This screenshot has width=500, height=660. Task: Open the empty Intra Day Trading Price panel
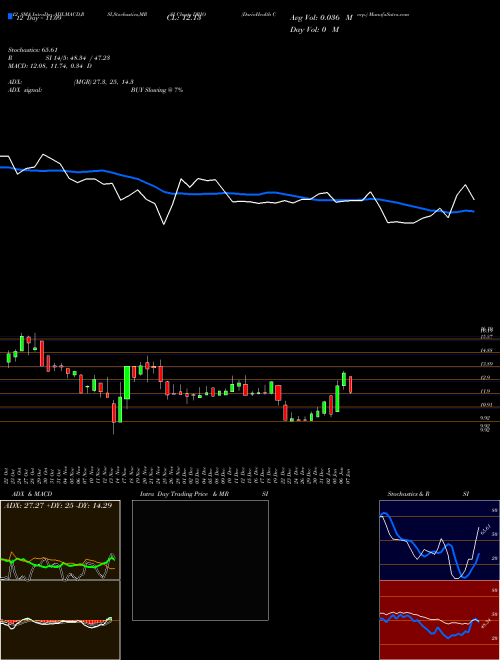coord(200,560)
